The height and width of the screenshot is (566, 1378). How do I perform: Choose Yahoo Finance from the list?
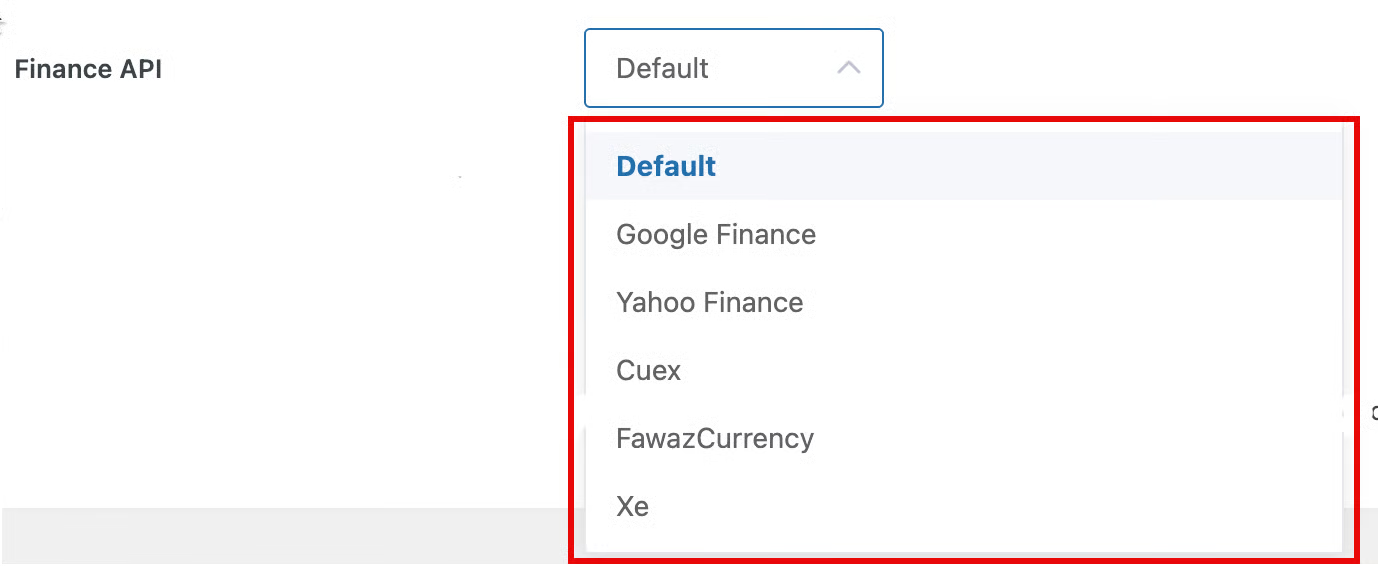(x=710, y=303)
